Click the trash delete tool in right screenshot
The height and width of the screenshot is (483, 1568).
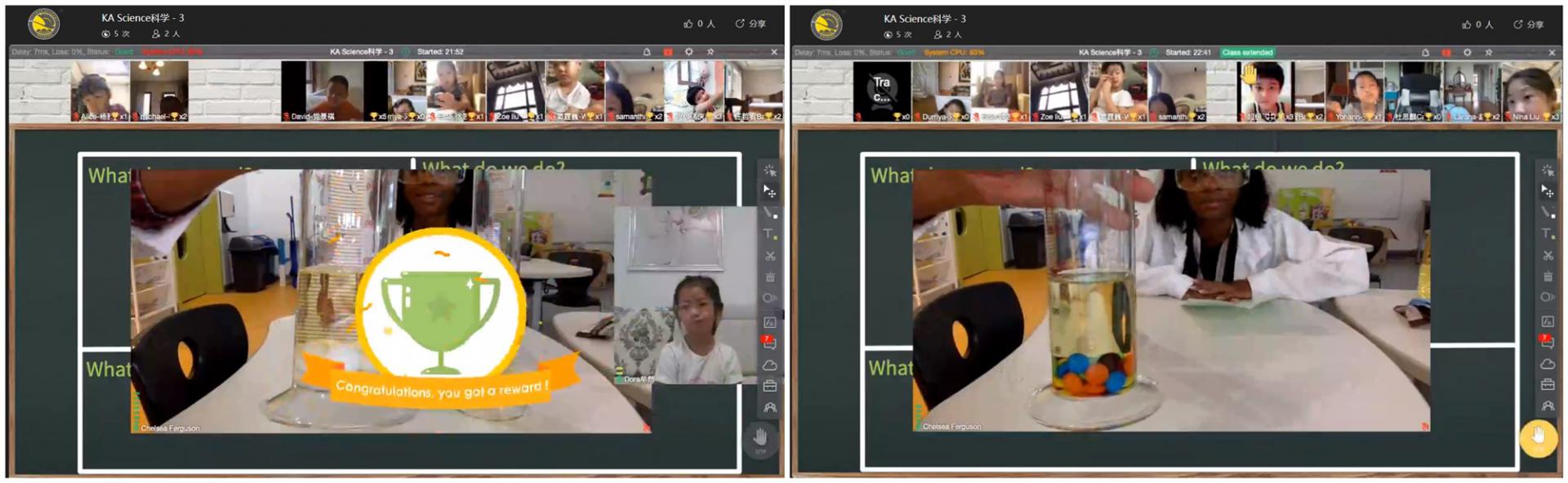[1548, 277]
